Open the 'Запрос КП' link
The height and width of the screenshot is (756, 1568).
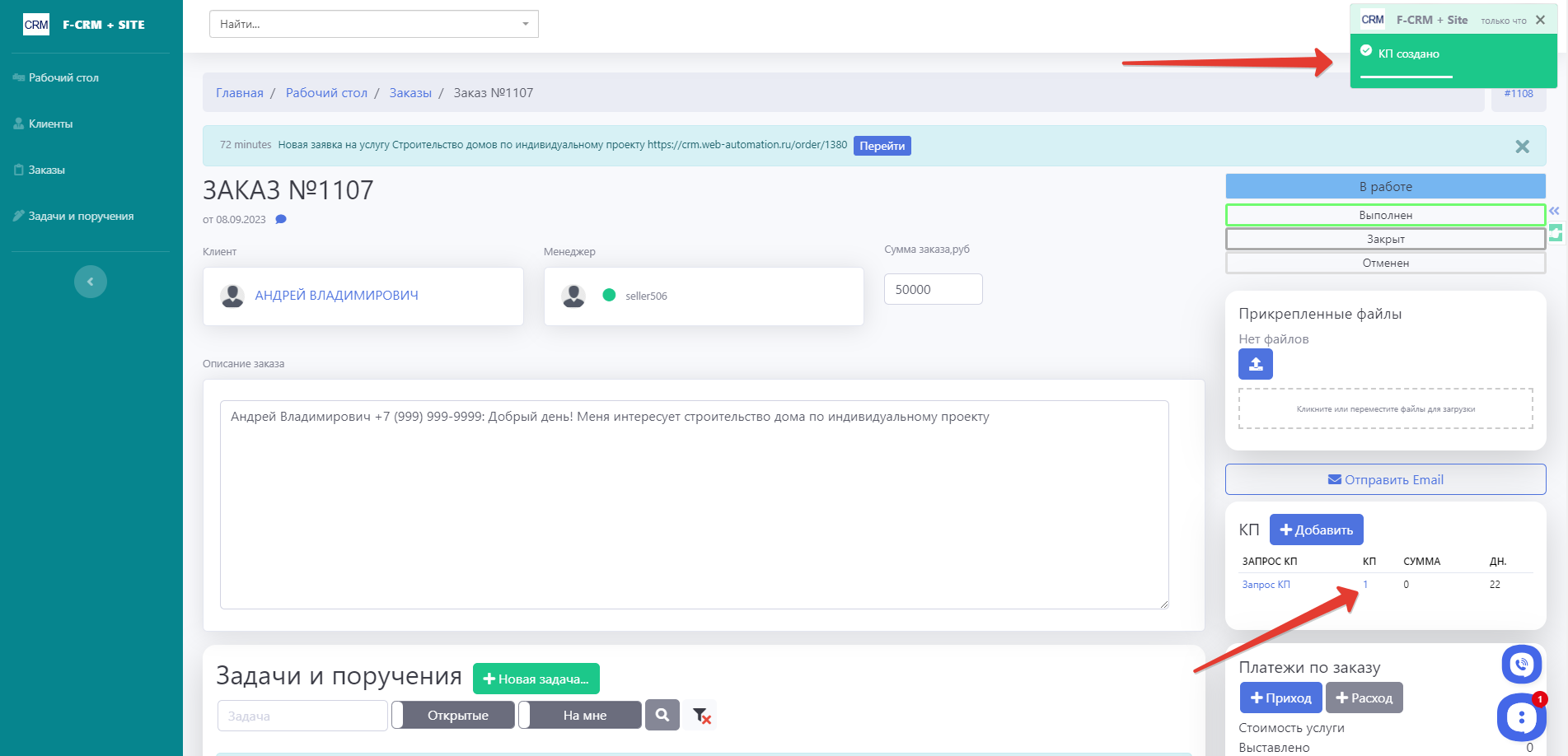(x=1266, y=585)
